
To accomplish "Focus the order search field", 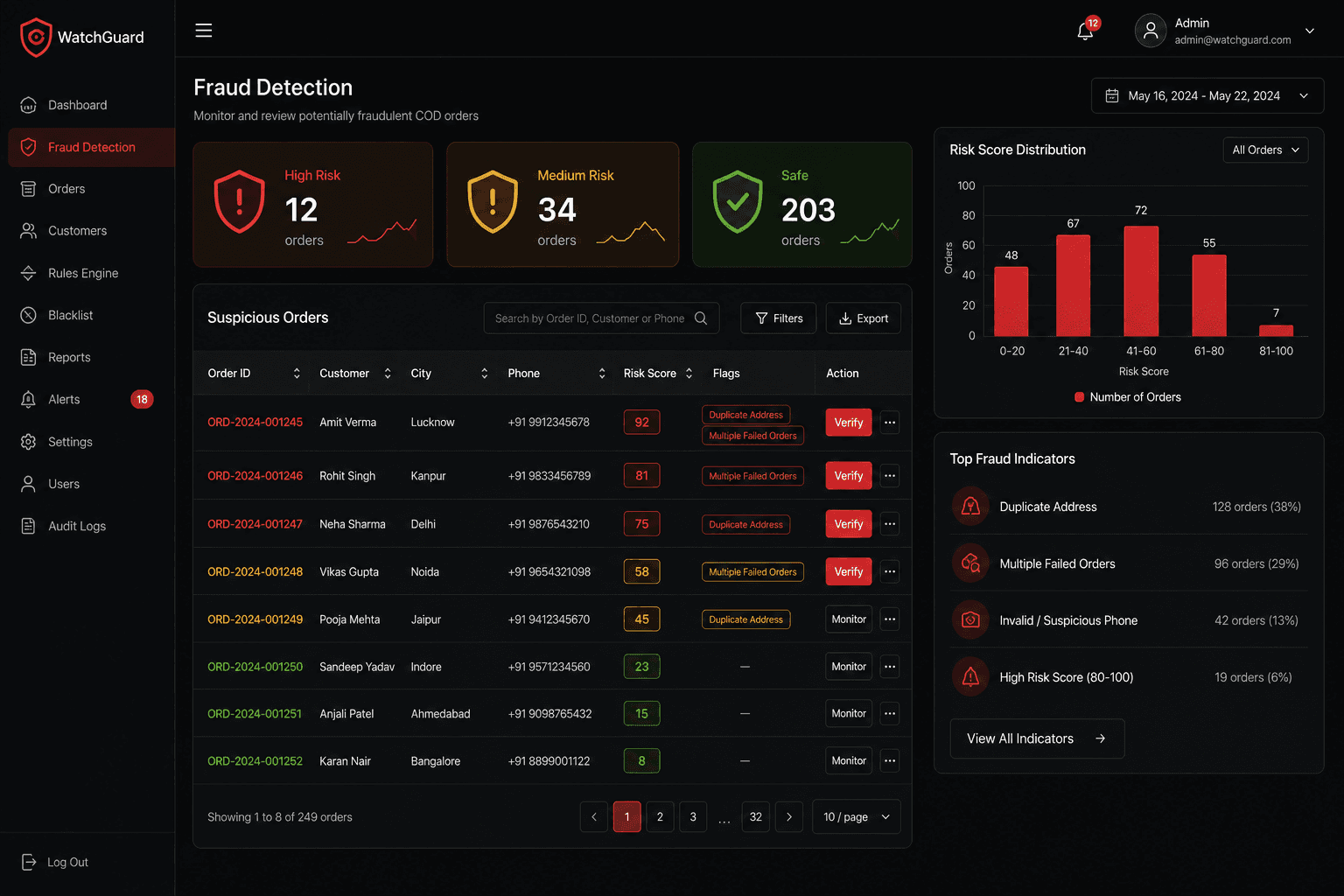I will tap(602, 318).
